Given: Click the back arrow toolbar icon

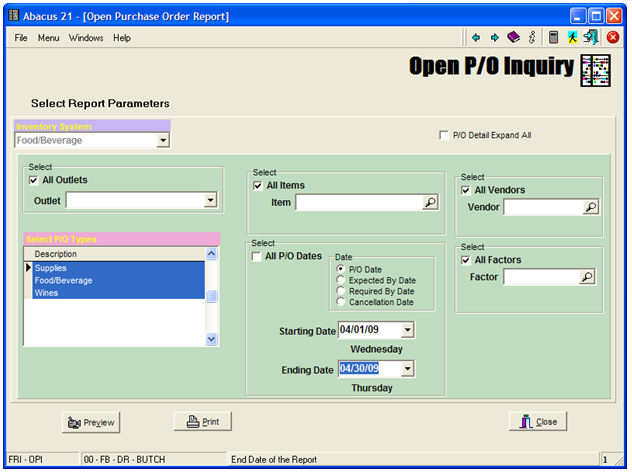Looking at the screenshot, I should point(476,37).
